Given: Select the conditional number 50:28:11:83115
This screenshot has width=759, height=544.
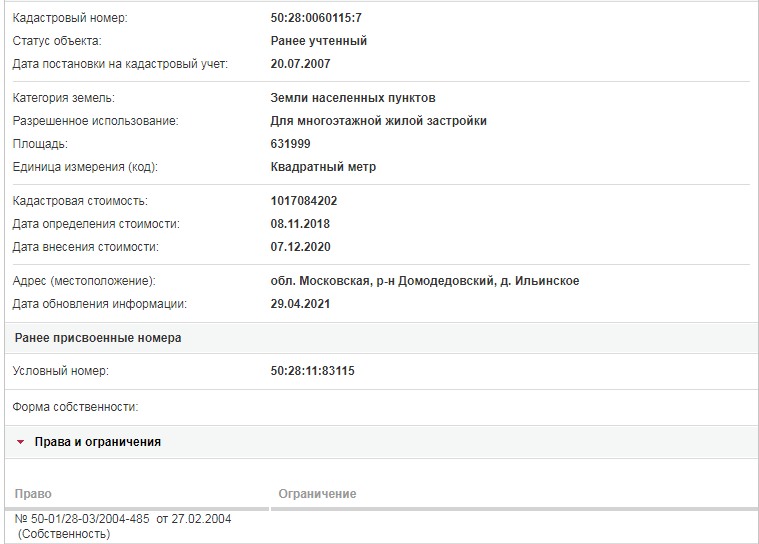Looking at the screenshot, I should (312, 371).
